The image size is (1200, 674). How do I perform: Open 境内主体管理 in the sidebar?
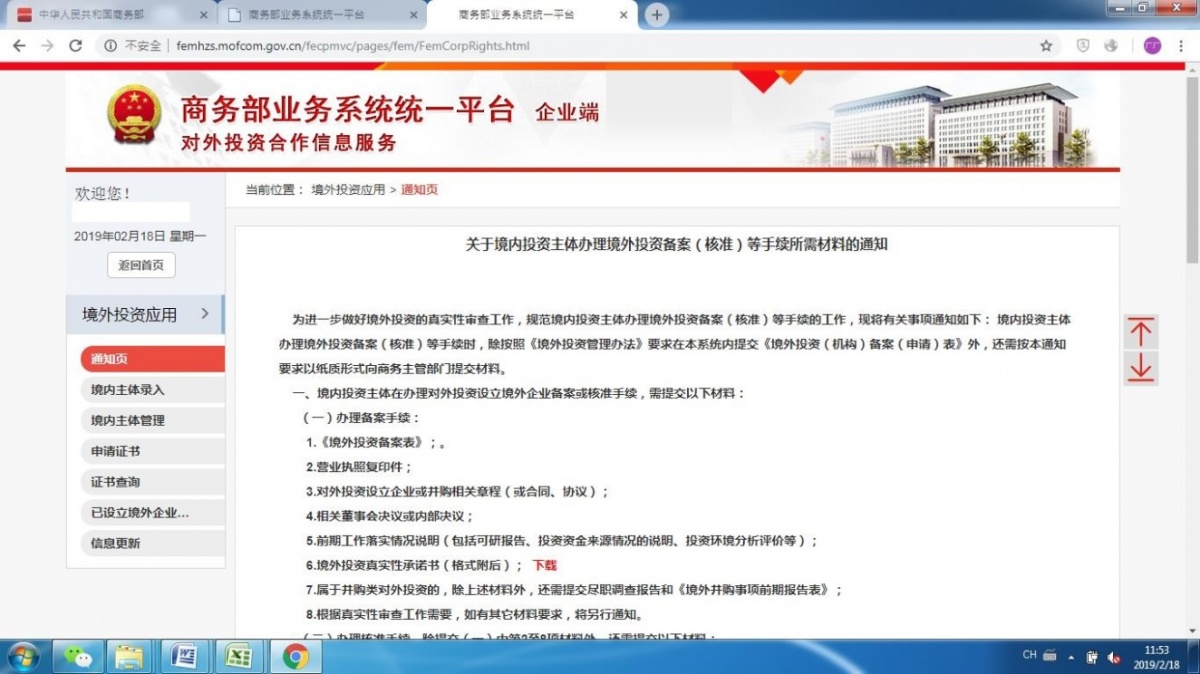[152, 421]
